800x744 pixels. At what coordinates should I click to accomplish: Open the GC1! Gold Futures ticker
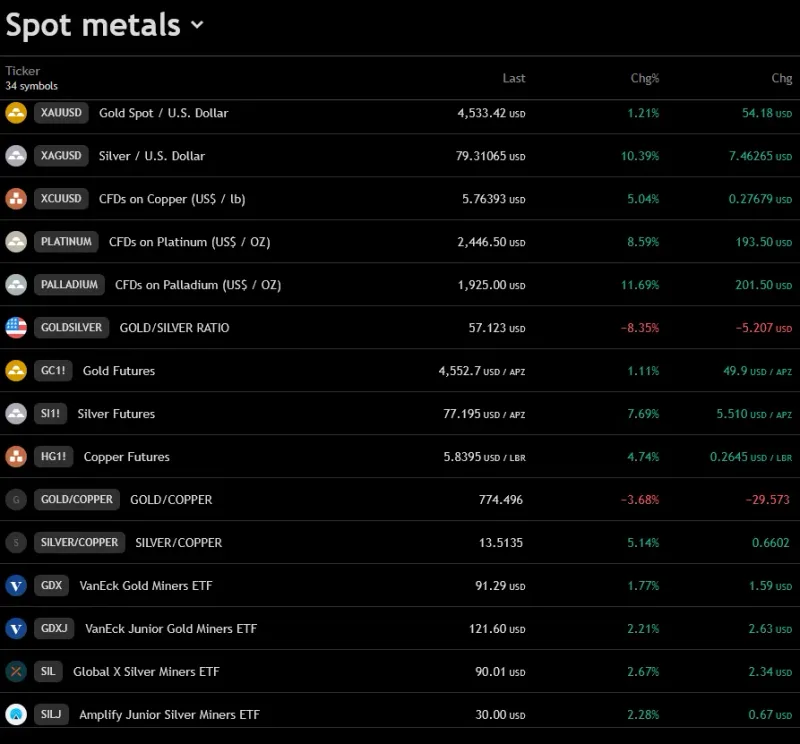click(x=53, y=371)
